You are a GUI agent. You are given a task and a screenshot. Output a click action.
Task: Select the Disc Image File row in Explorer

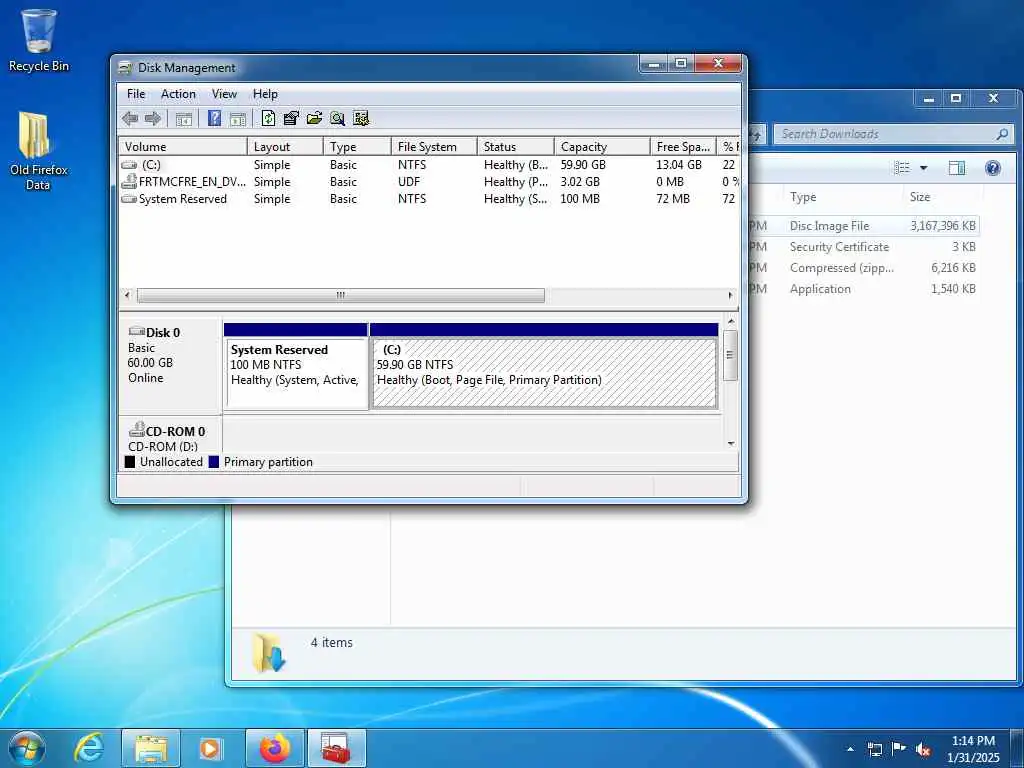[x=862, y=226]
